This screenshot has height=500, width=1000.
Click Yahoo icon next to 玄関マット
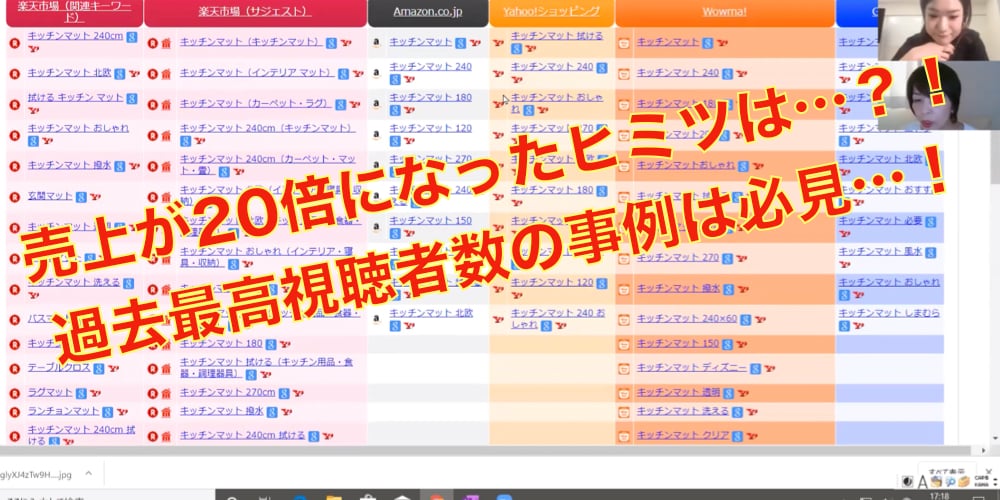[95, 197]
